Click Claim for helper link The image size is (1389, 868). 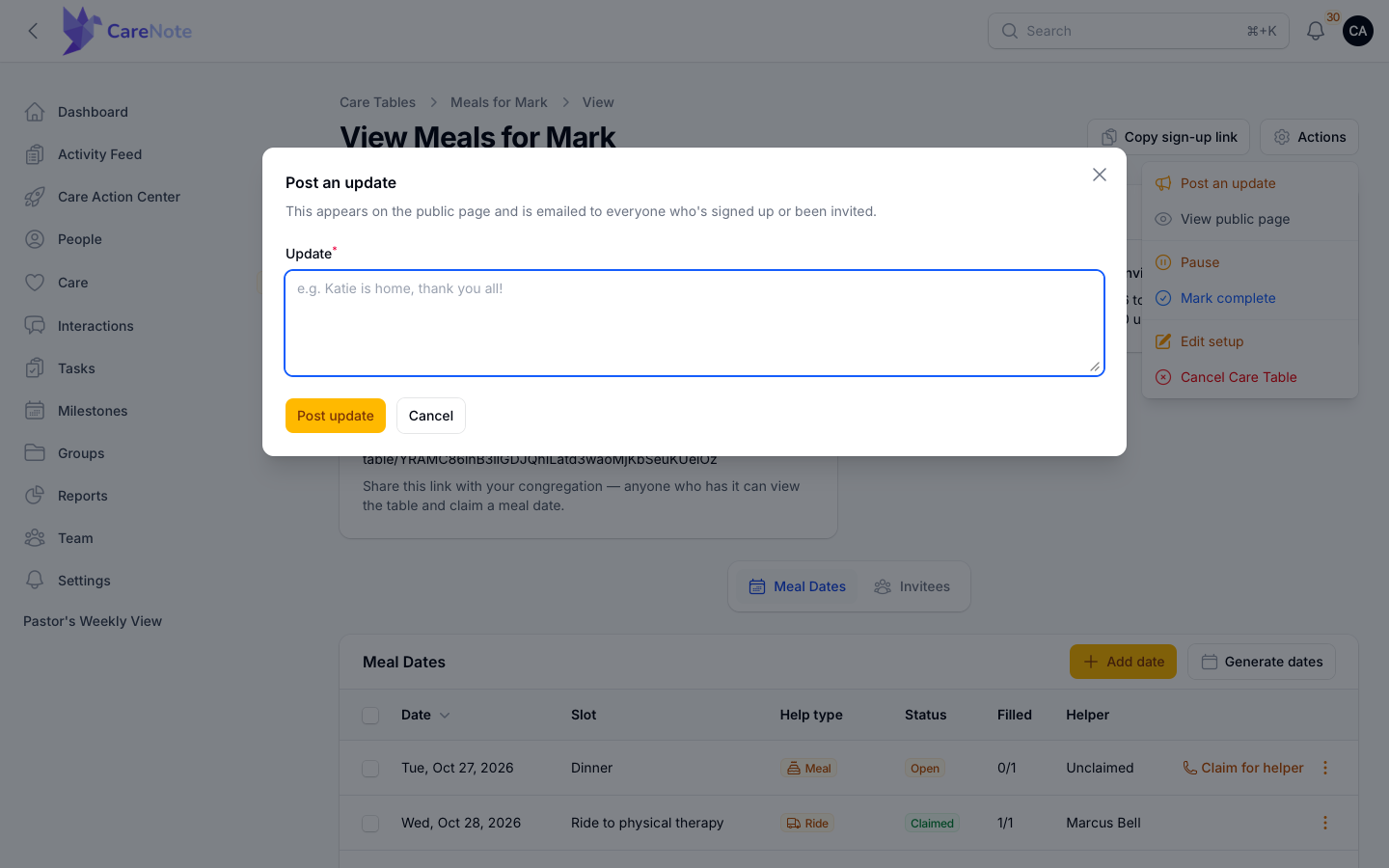[1243, 768]
